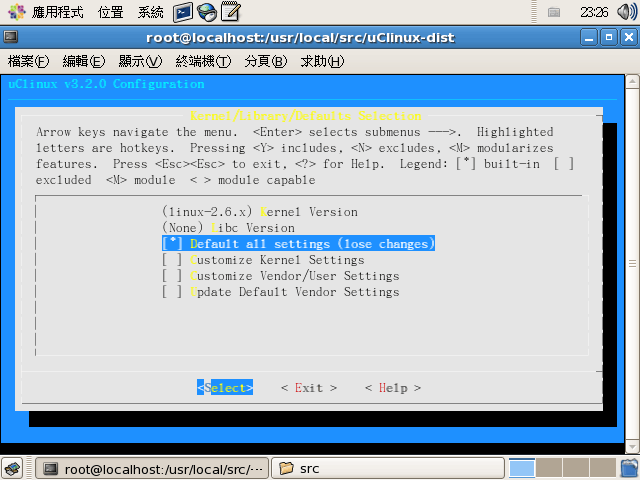
Task: Click the gray indicator icon beside the clock
Action: [x=554, y=12]
